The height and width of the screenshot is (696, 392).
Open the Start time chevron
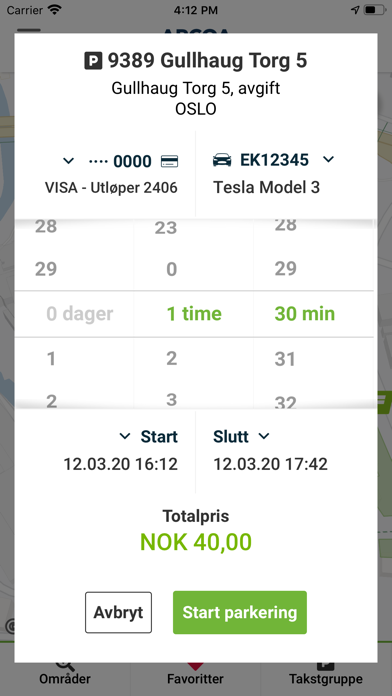[125, 437]
